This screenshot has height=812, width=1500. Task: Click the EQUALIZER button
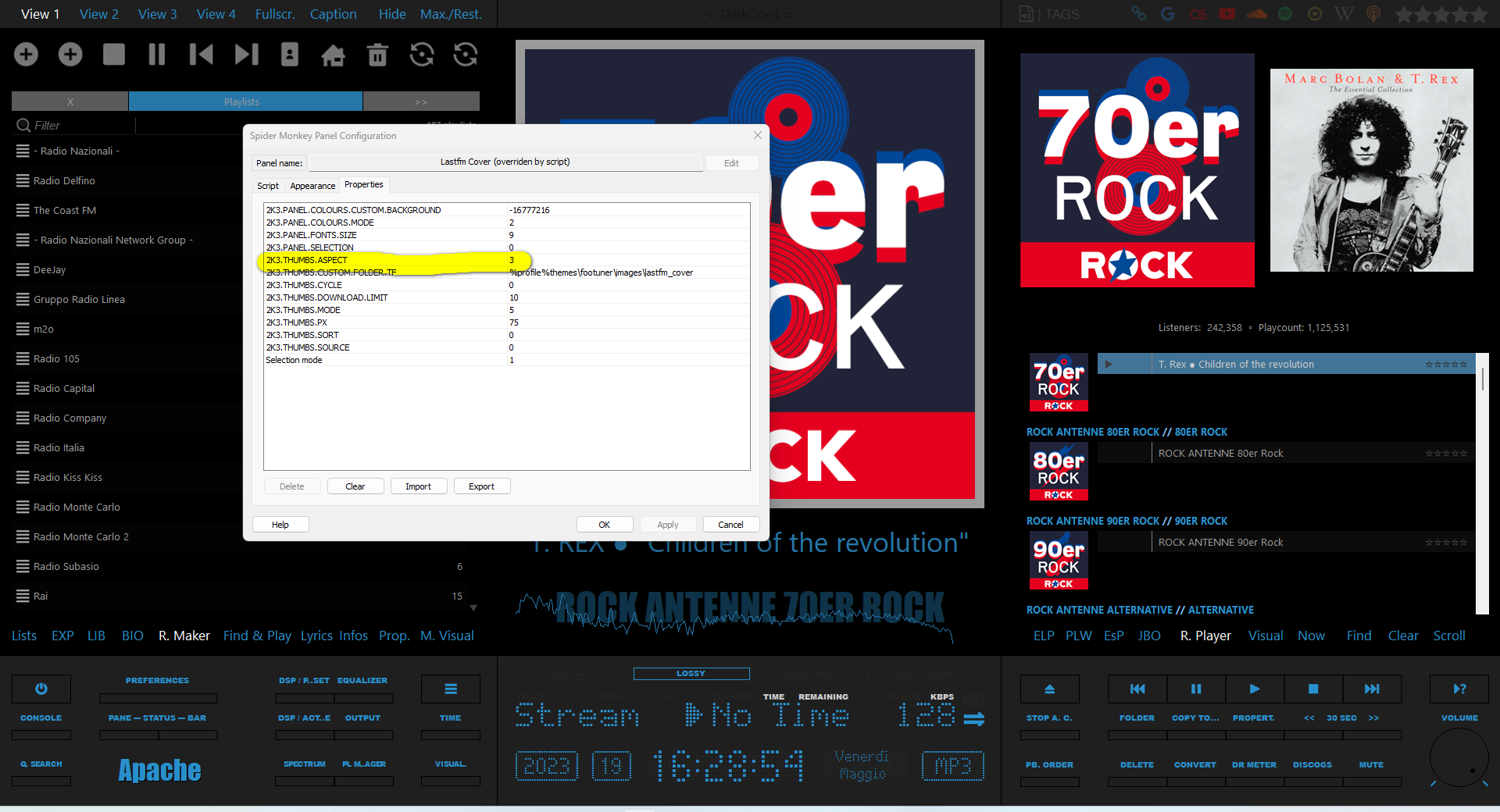pyautogui.click(x=362, y=681)
